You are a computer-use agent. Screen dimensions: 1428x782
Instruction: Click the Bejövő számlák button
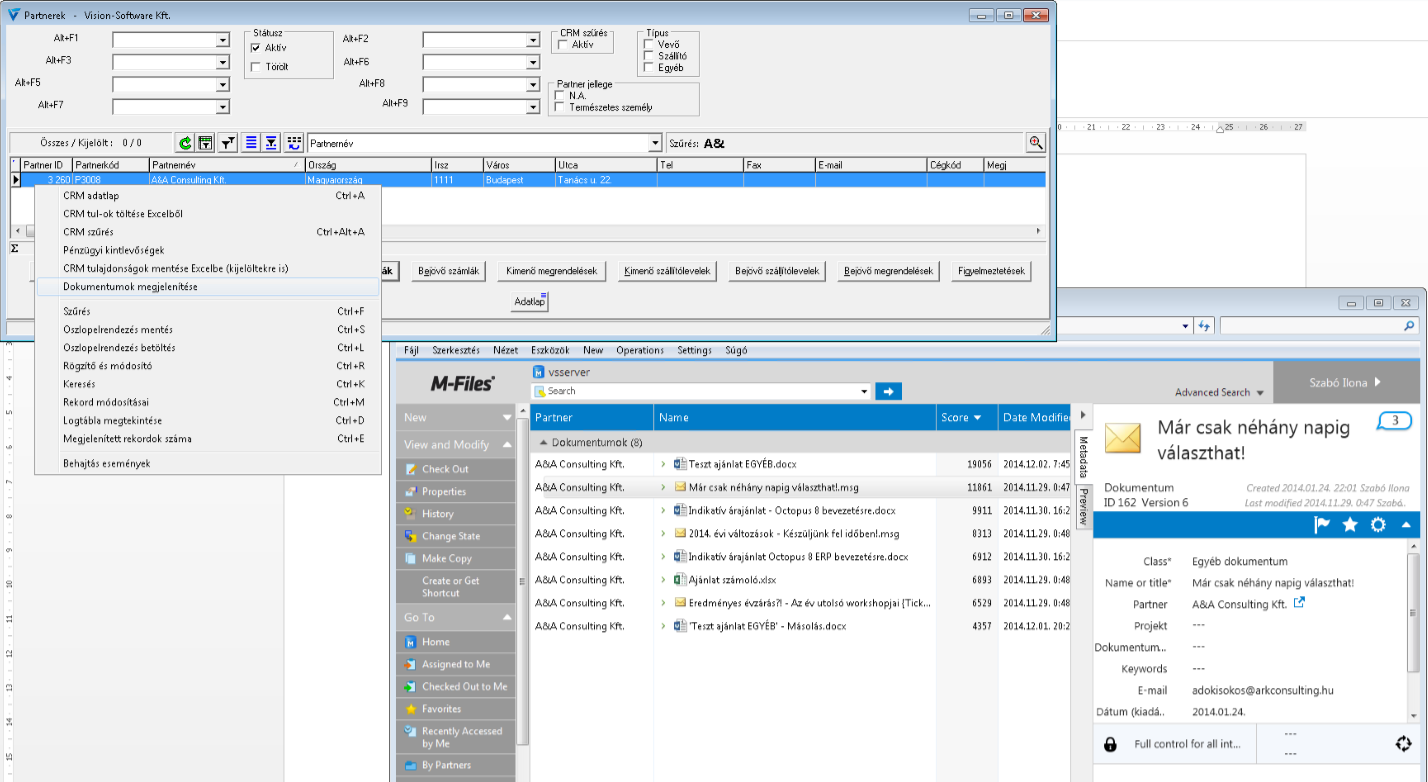[450, 271]
